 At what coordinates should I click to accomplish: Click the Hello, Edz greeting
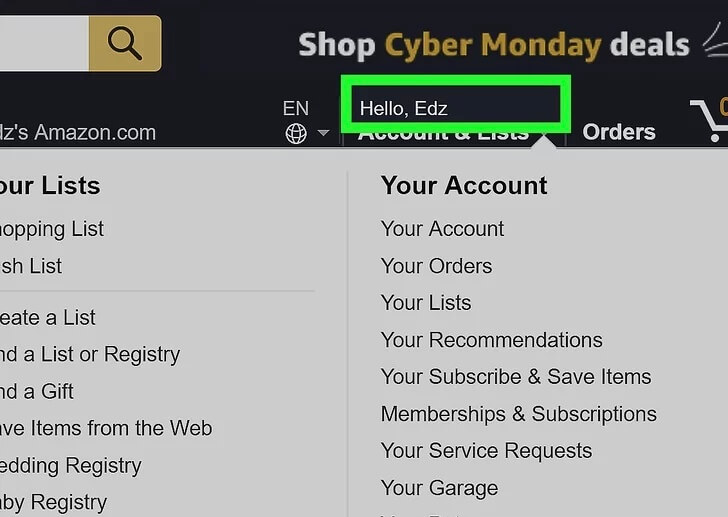(404, 108)
